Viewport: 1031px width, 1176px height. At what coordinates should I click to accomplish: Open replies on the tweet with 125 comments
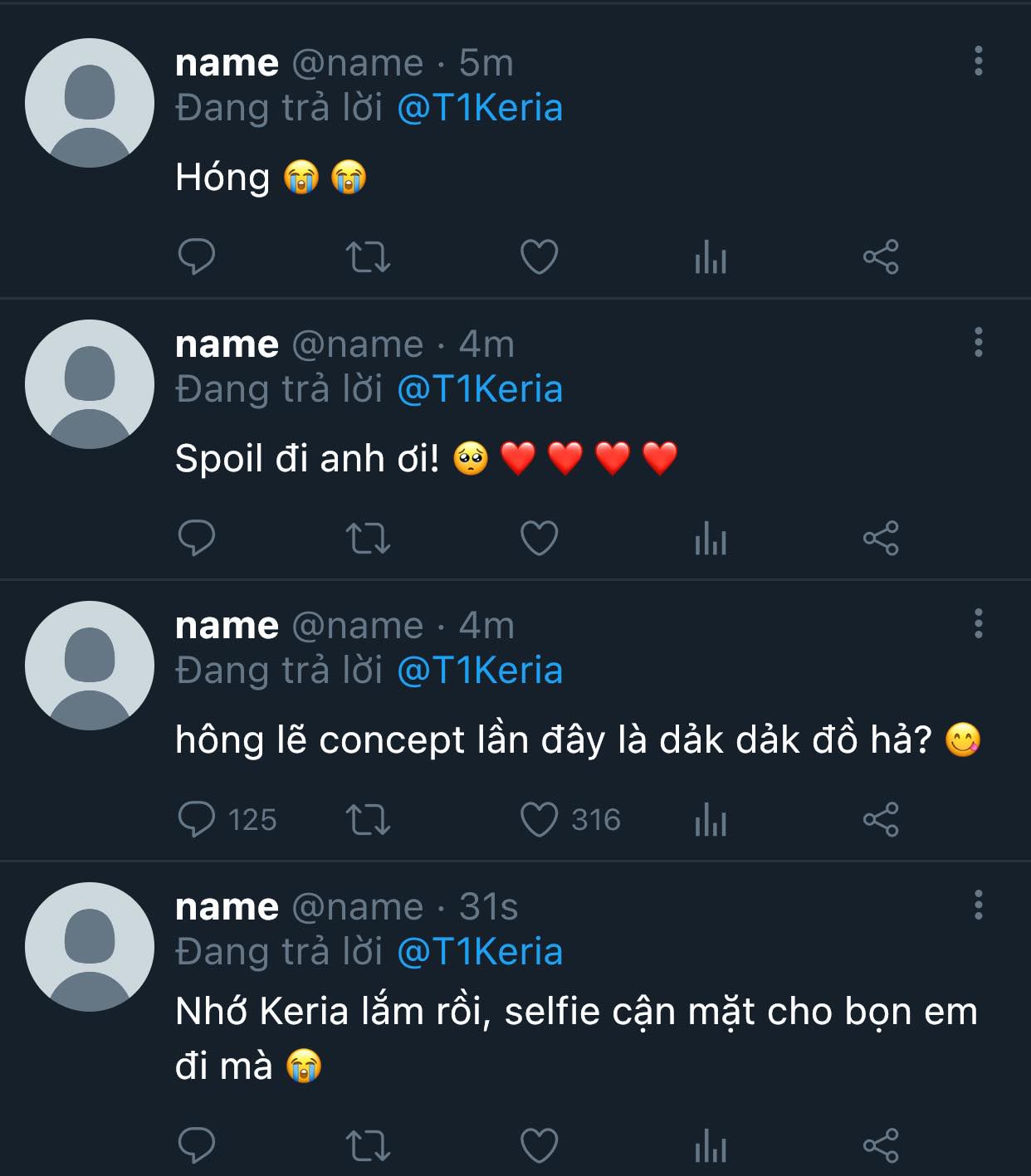[197, 819]
